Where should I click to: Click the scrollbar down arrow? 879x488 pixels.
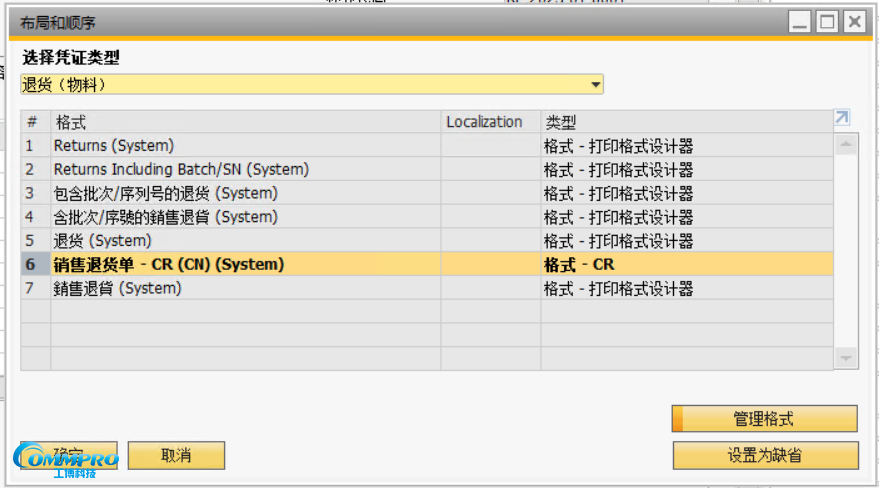pyautogui.click(x=846, y=358)
